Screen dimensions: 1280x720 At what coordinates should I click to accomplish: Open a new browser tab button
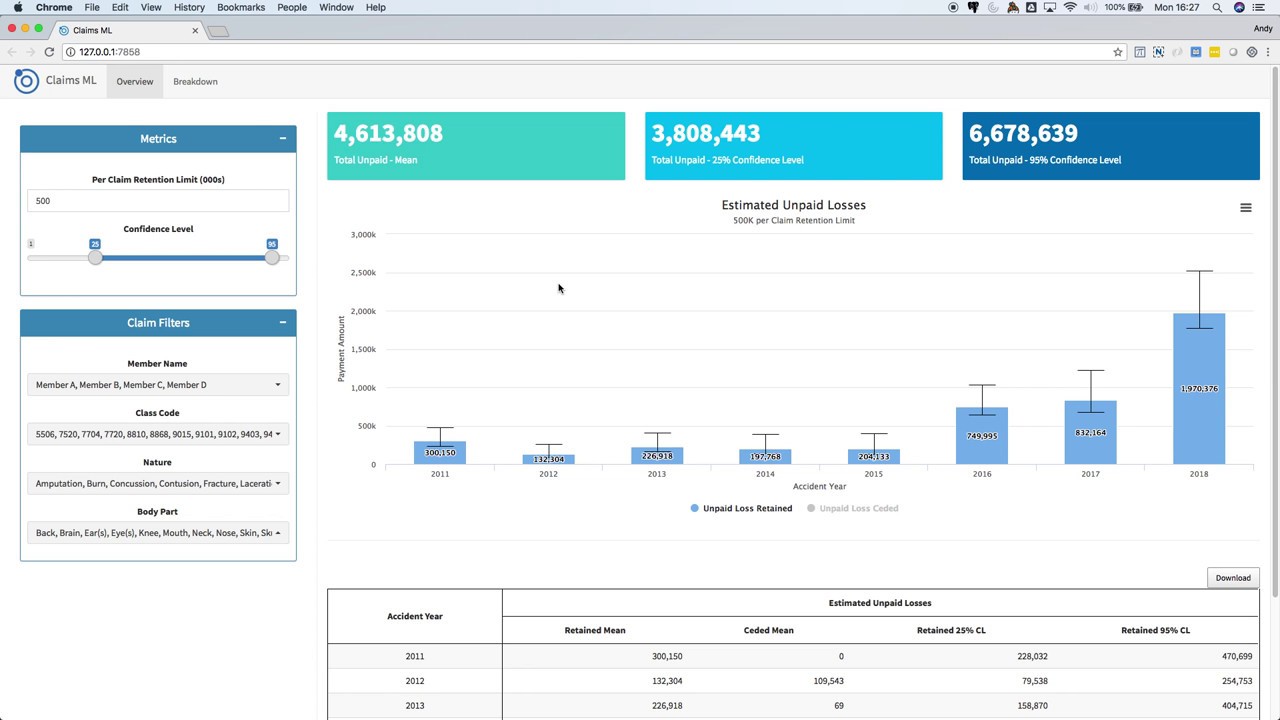(x=218, y=31)
